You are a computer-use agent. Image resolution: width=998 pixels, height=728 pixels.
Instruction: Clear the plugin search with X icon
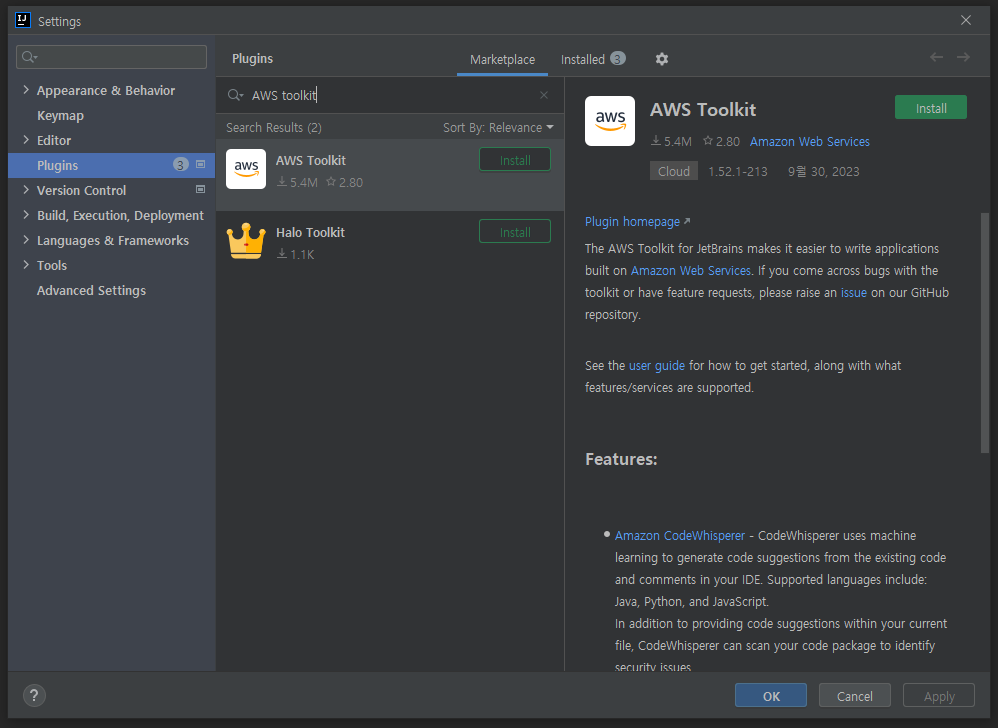(544, 95)
